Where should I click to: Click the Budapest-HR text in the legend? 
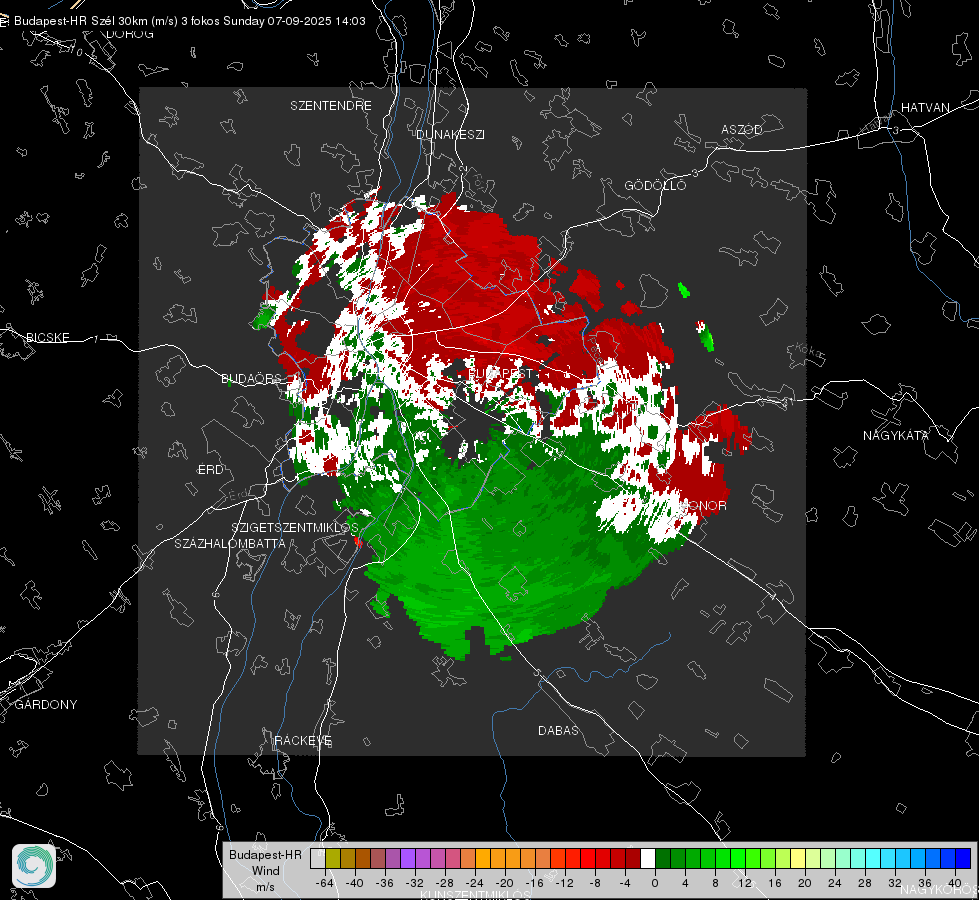(x=265, y=855)
